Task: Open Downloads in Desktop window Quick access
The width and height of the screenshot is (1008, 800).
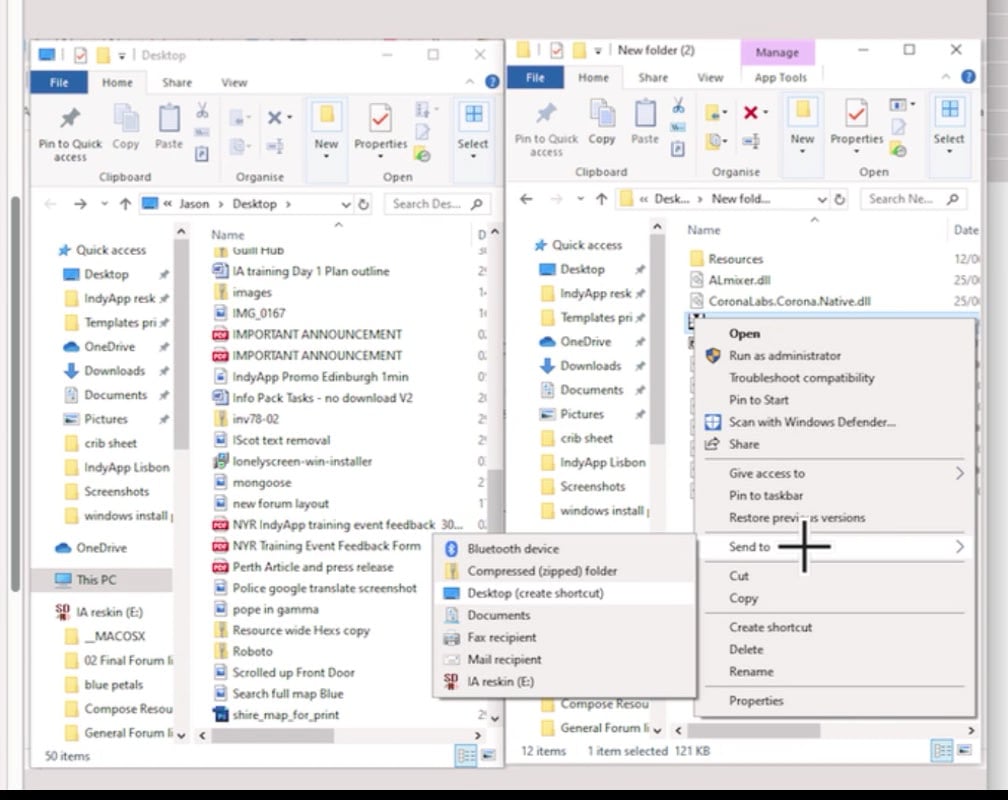Action: pos(114,370)
